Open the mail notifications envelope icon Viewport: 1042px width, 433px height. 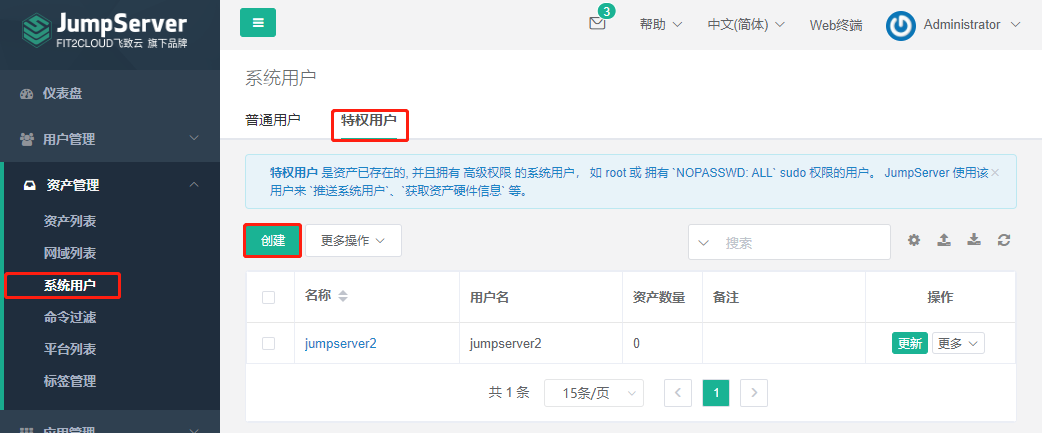(597, 23)
